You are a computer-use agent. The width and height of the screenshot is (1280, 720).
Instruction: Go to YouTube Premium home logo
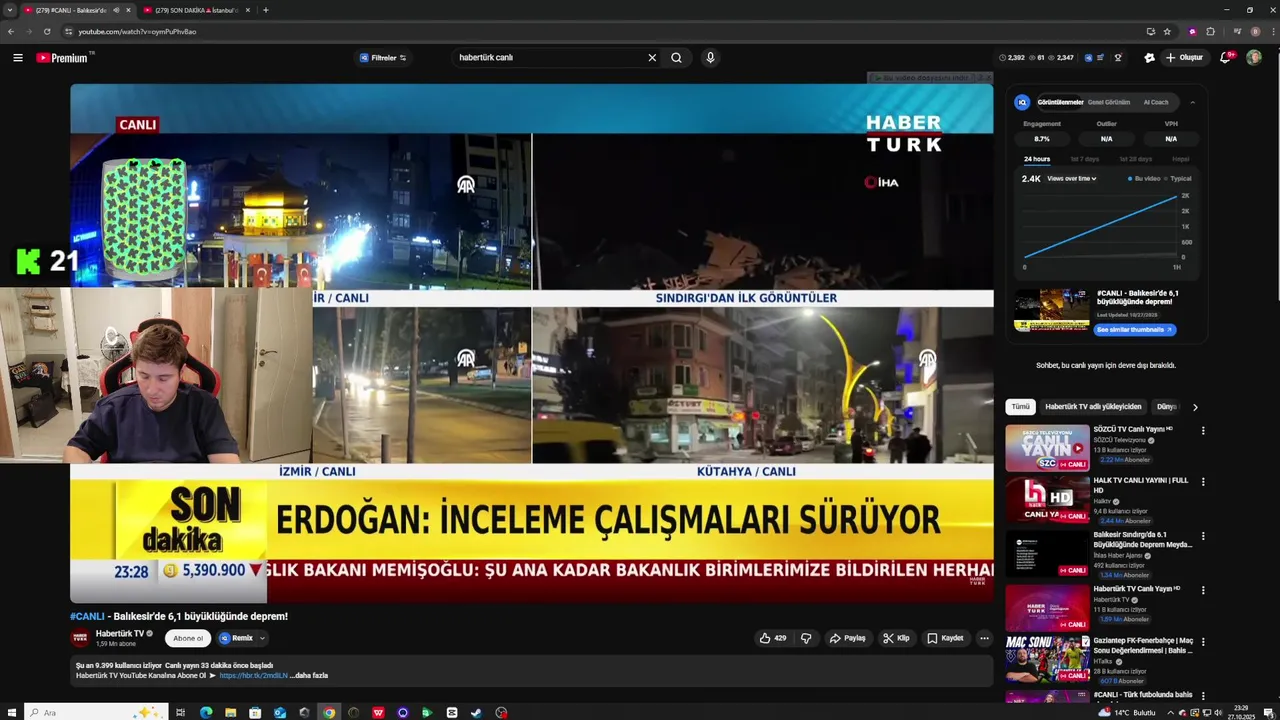pyautogui.click(x=64, y=58)
